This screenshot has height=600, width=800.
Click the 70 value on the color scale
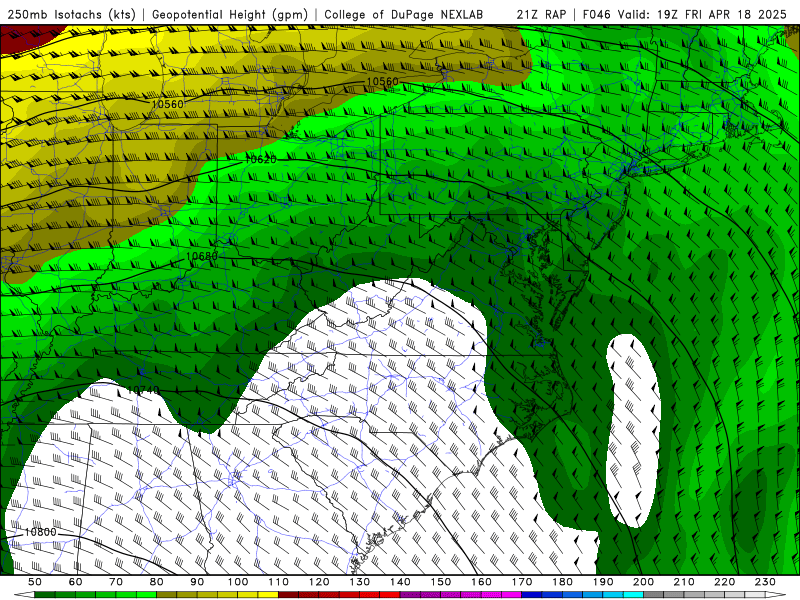(x=116, y=582)
